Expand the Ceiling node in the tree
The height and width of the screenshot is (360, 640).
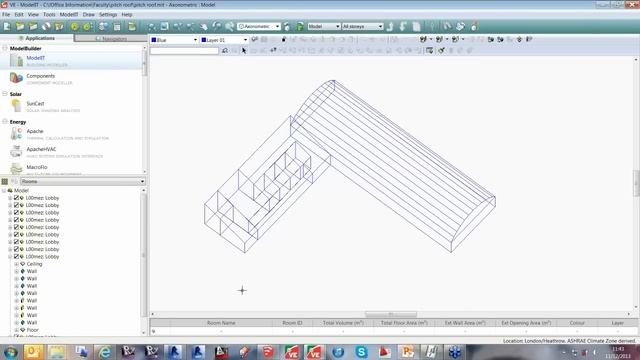point(16,264)
